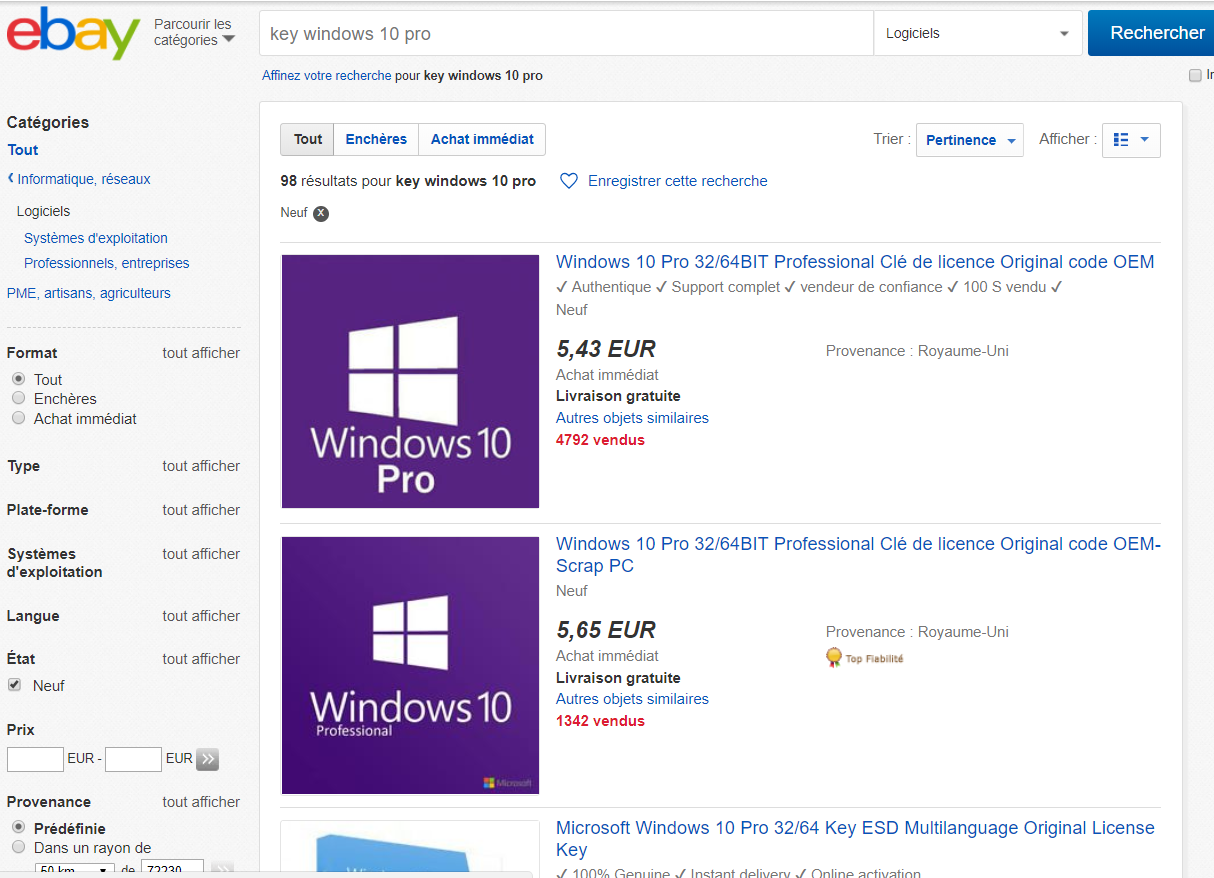Select the Enchères format radio button
The image size is (1214, 878).
tap(18, 398)
